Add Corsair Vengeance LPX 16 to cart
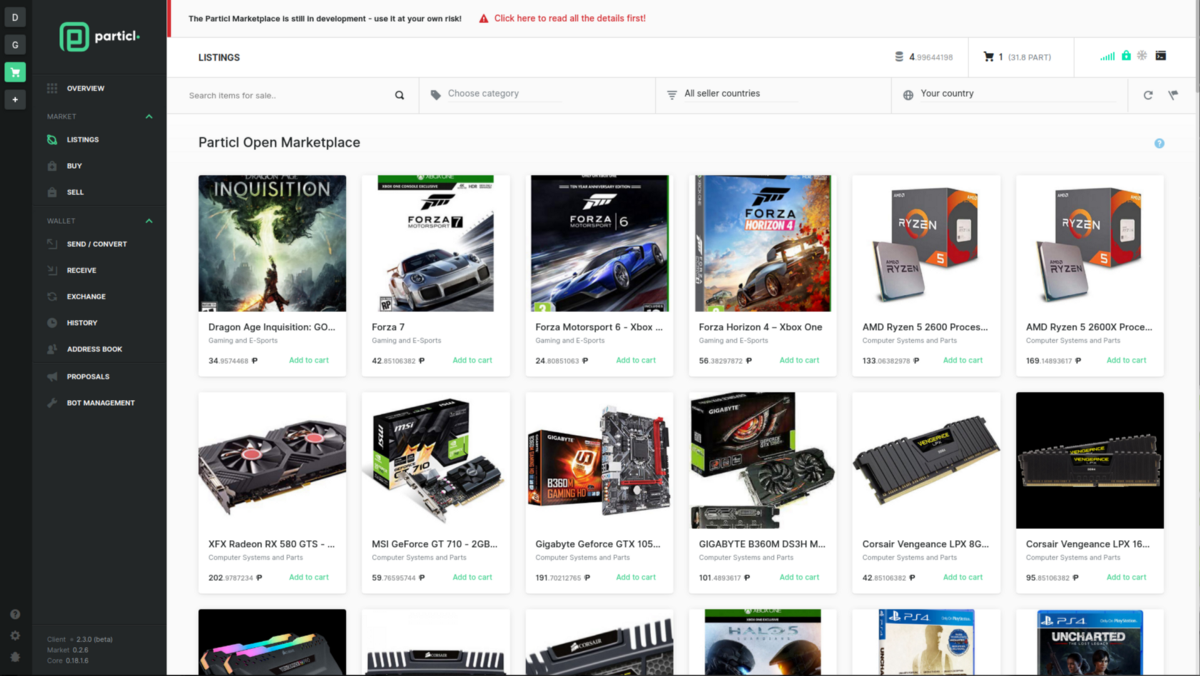This screenshot has width=1200, height=676. point(1126,577)
